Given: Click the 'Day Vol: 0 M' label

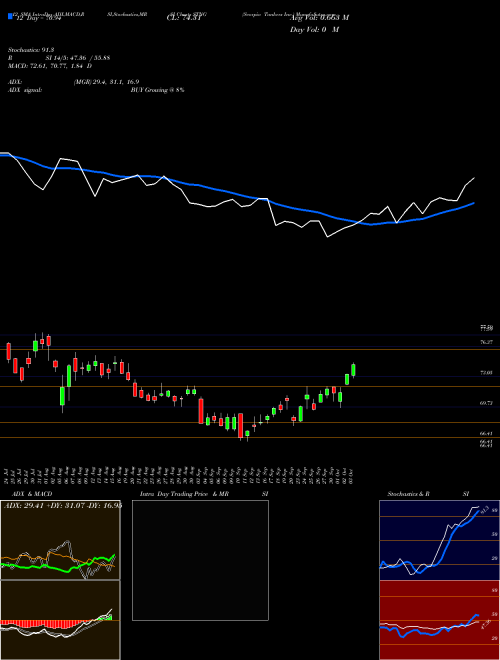Looking at the screenshot, I should point(314,30).
